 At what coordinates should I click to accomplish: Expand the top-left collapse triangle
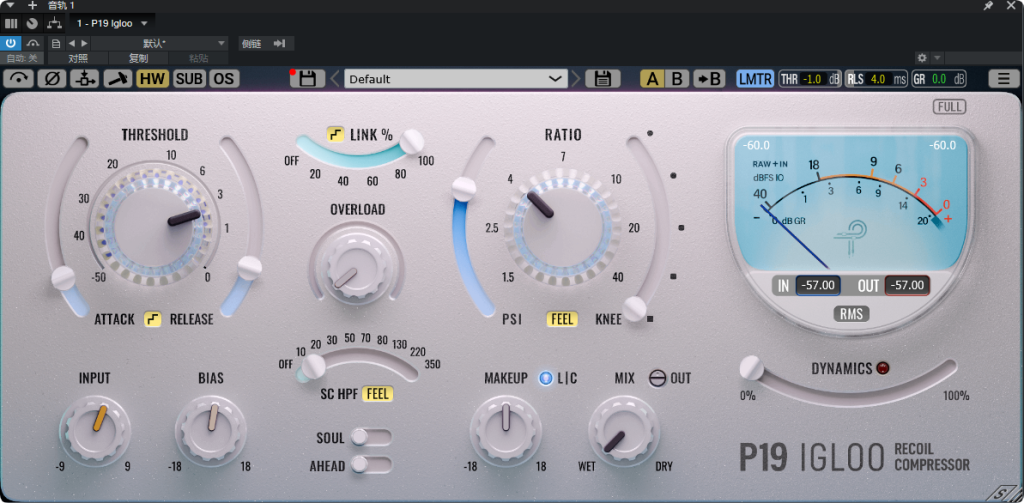[10, 5]
